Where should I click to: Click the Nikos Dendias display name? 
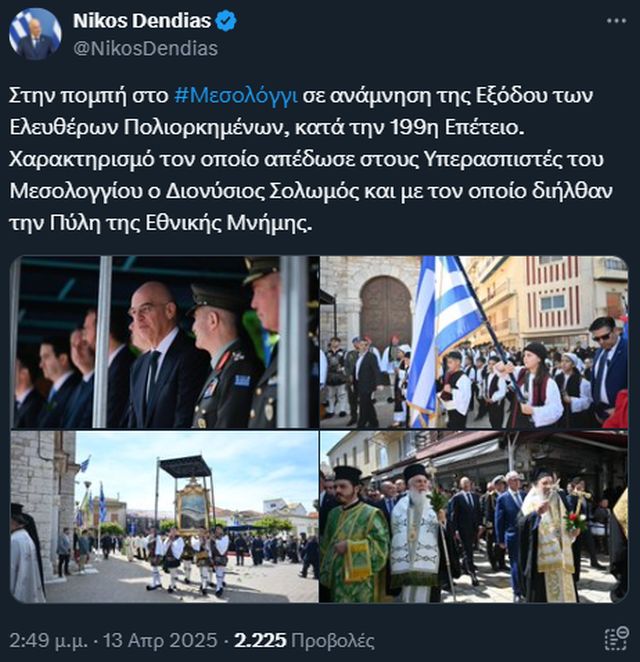pyautogui.click(x=142, y=21)
